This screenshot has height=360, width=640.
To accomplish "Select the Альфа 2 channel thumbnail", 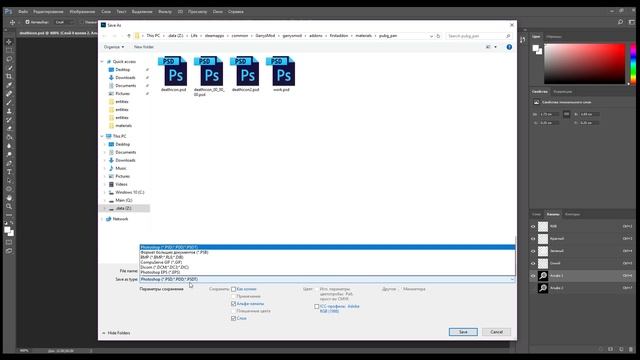I will click(x=543, y=288).
